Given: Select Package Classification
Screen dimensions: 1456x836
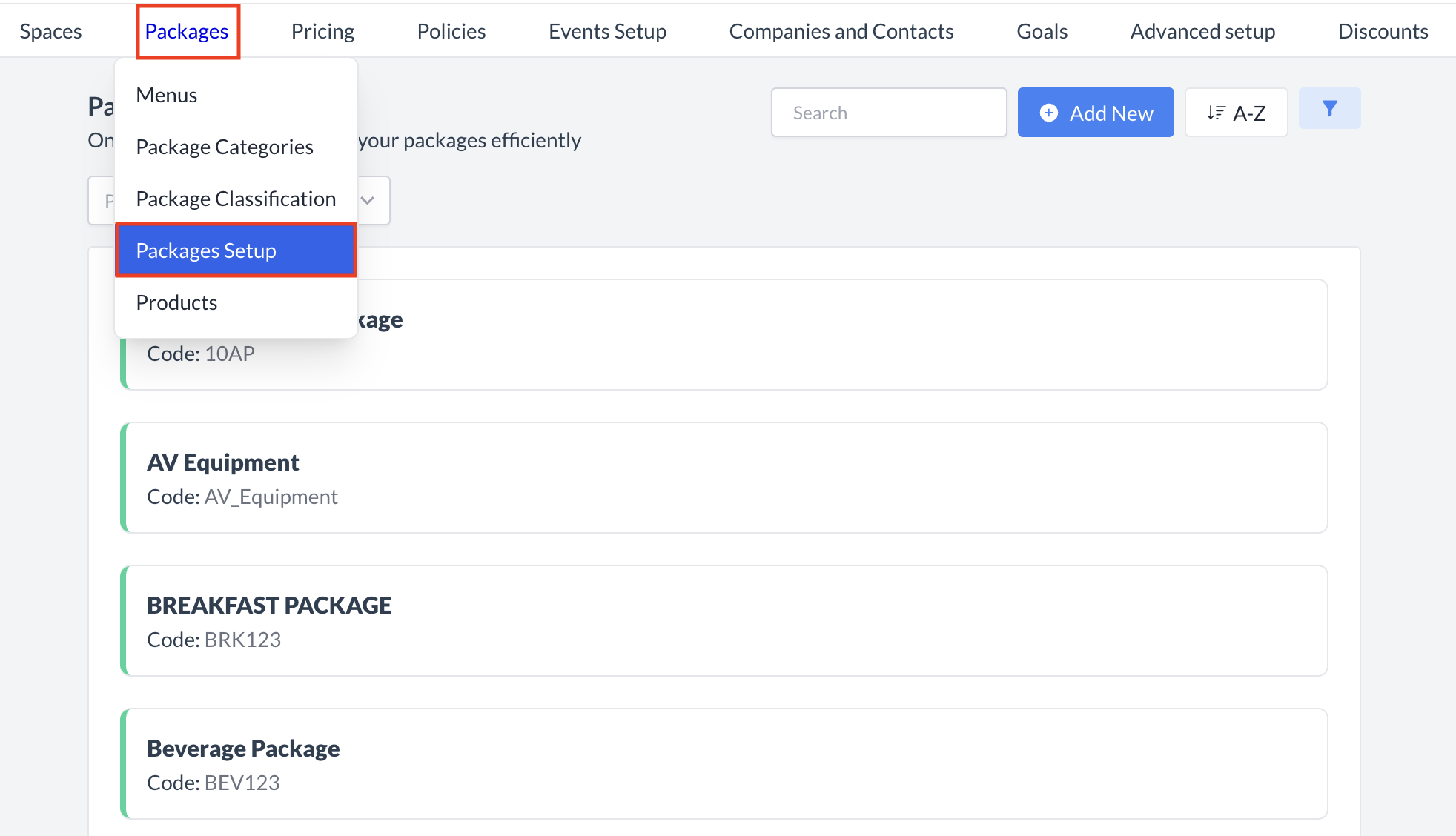Looking at the screenshot, I should [x=235, y=199].
